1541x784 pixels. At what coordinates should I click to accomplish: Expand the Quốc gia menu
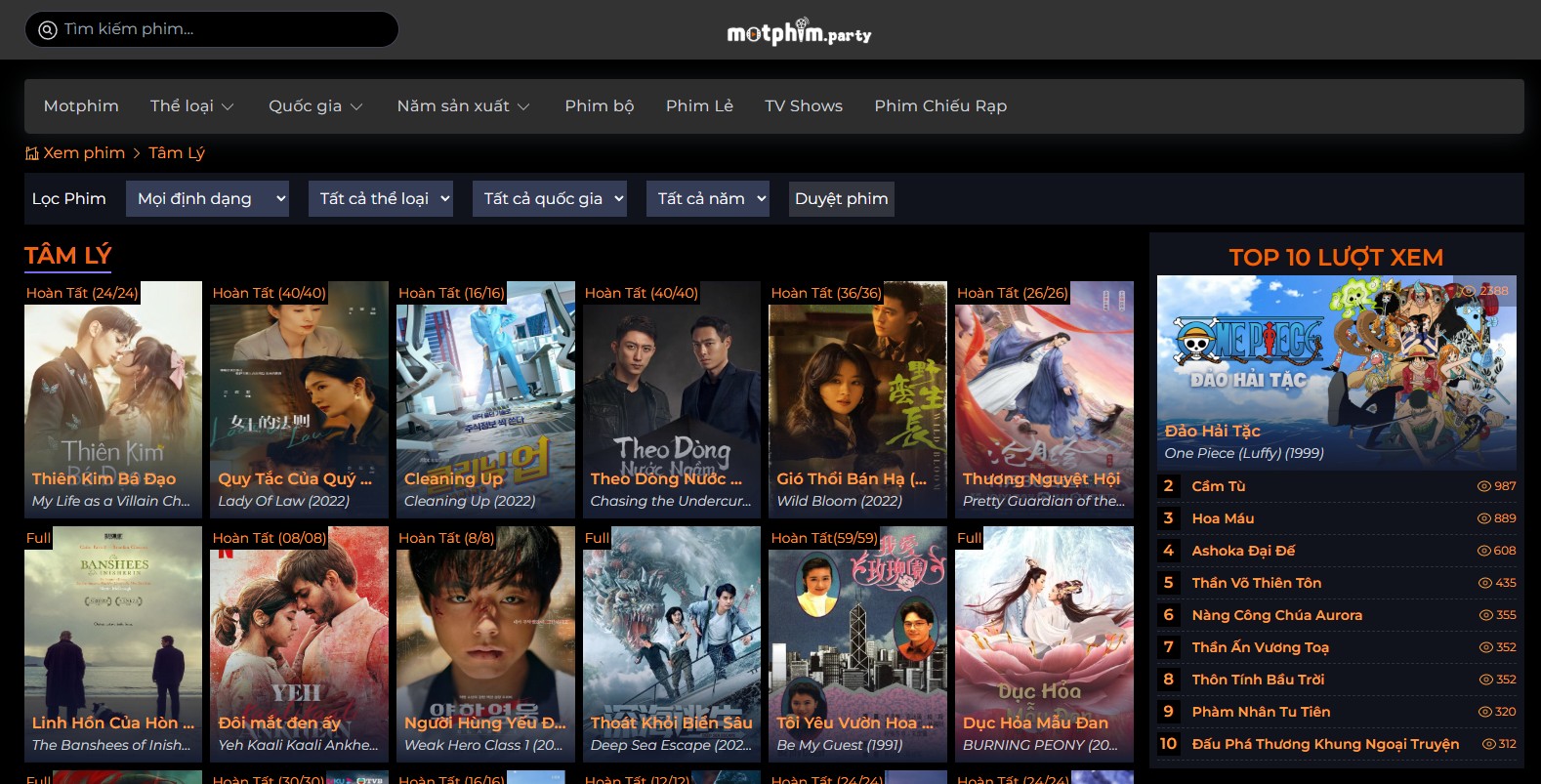[x=315, y=106]
